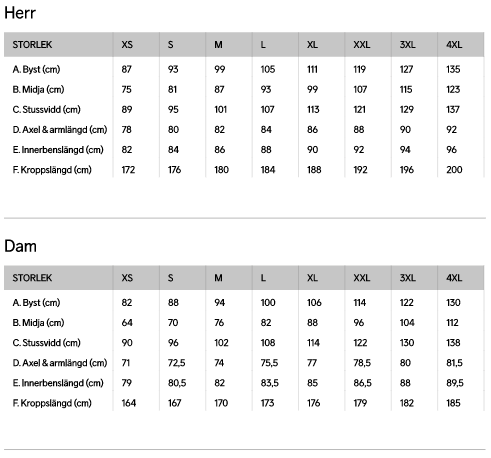Screen dimensions: 491x458
Task: Select Herr Stussvidd value 137
Action: 453,110
